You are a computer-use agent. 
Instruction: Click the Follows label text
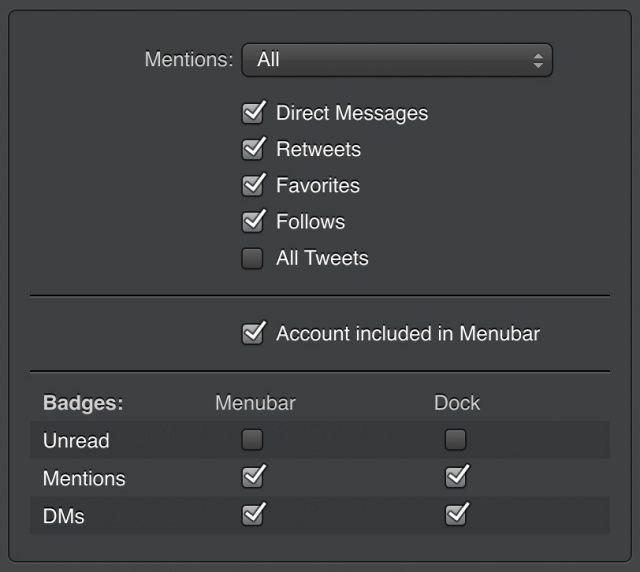(310, 221)
